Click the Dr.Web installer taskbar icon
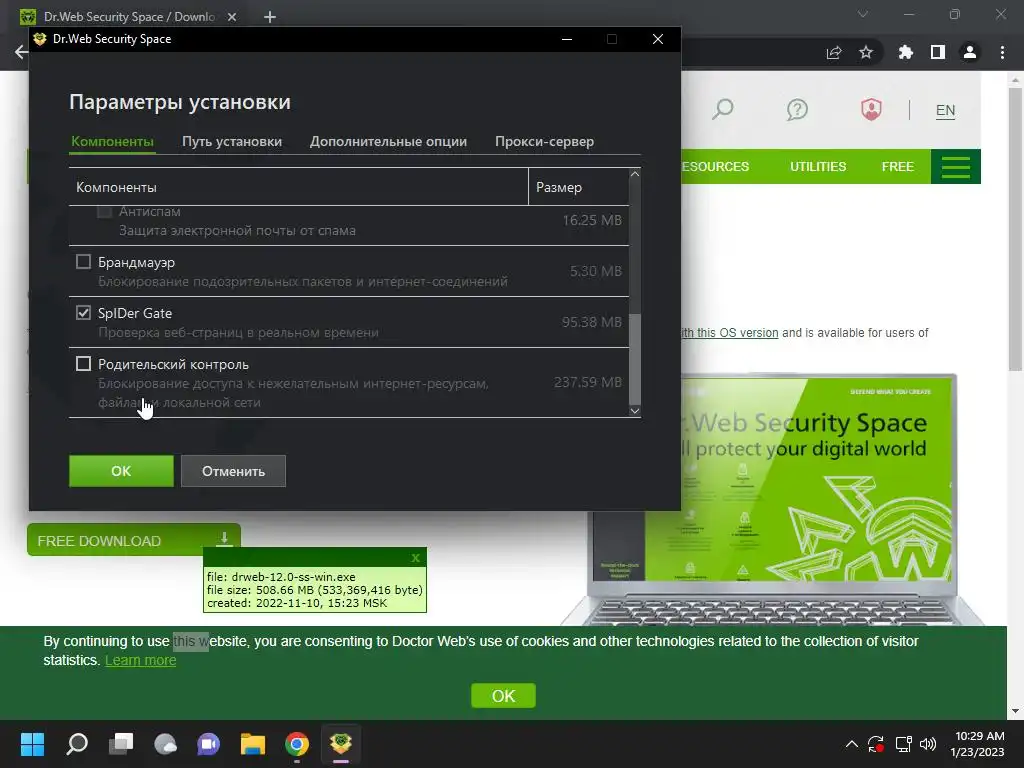 [x=340, y=744]
